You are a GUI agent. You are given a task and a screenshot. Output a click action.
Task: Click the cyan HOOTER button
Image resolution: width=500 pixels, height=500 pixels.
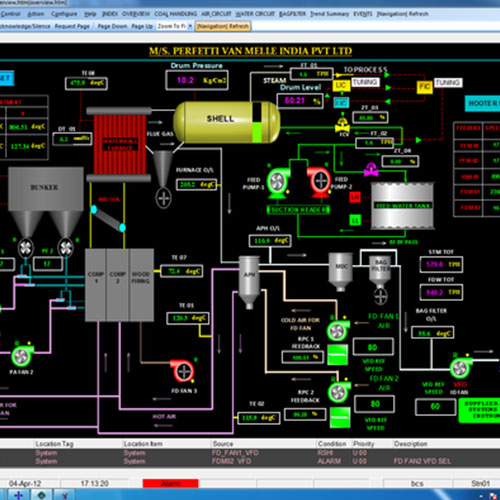tap(482, 103)
